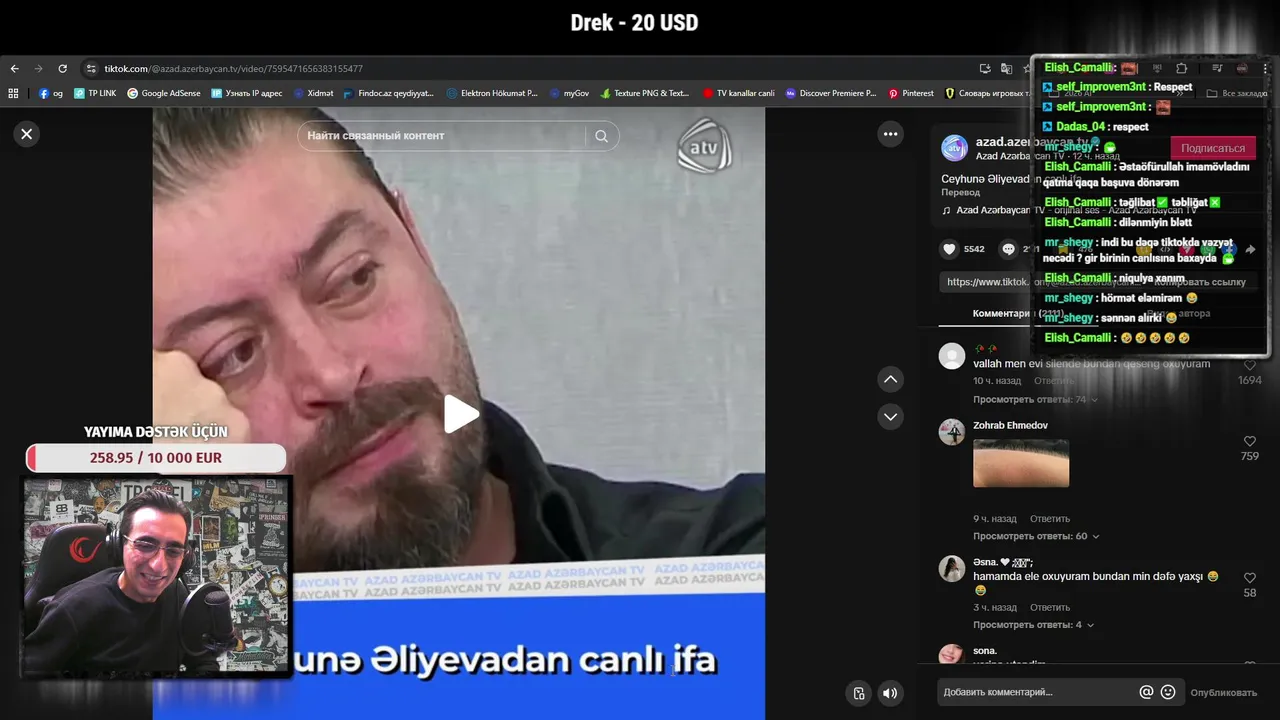Play the paused TikTok video
Viewport: 1280px width, 720px height.
point(460,414)
